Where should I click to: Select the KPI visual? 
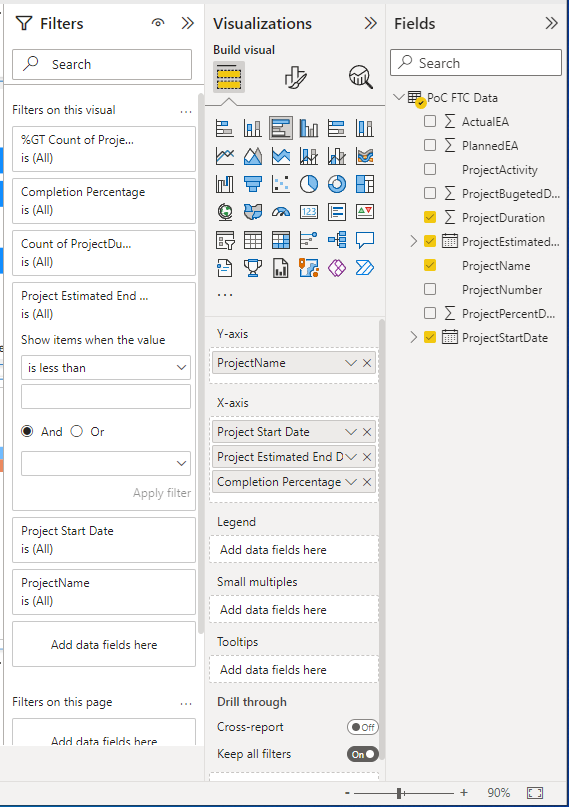364,212
